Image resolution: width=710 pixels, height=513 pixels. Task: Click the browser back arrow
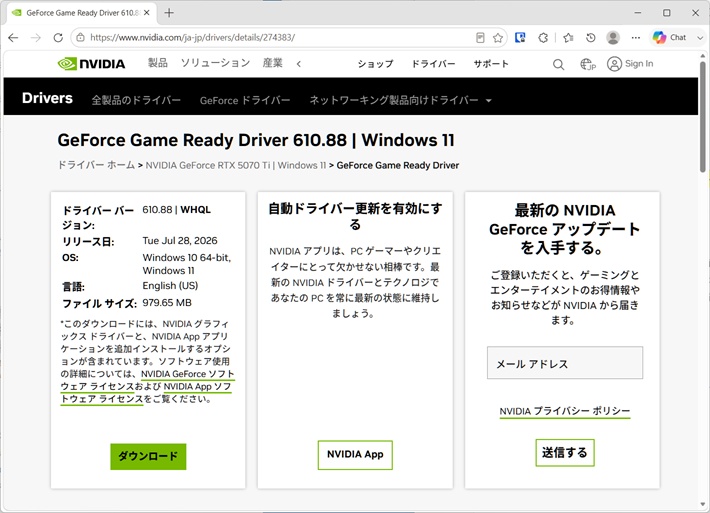(x=13, y=38)
